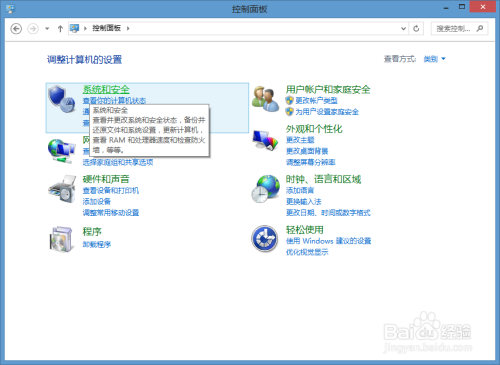
Task: Click 更改桌面背景 link
Action: [307, 151]
